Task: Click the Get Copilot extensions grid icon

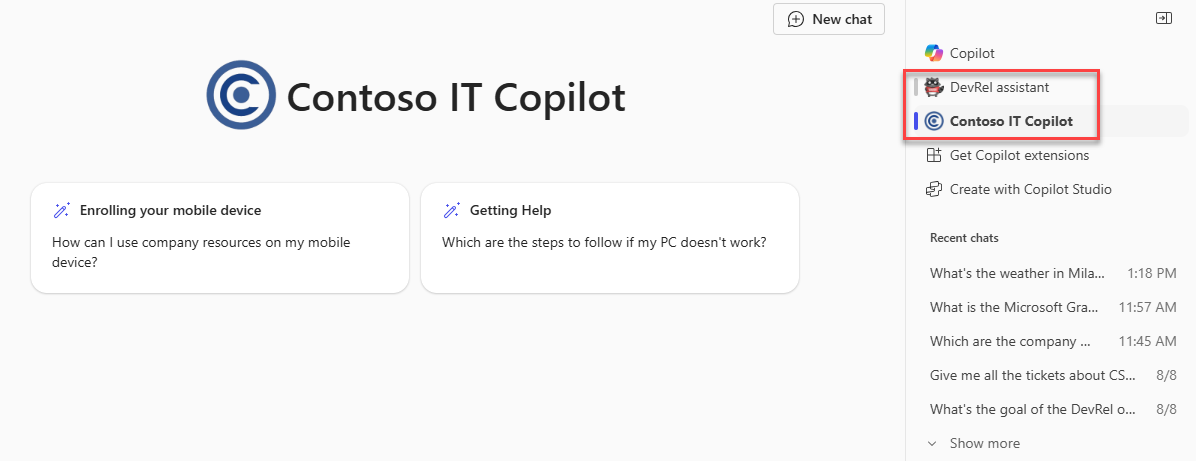Action: click(934, 155)
